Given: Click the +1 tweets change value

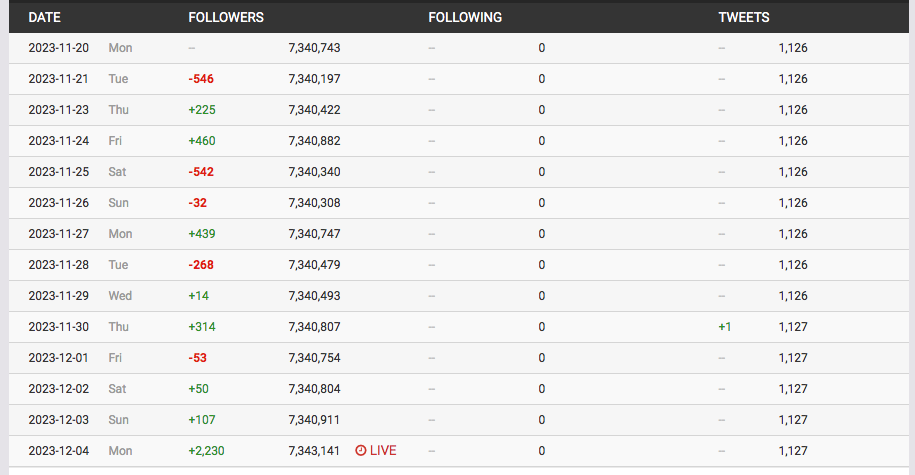Looking at the screenshot, I should click(x=724, y=327).
